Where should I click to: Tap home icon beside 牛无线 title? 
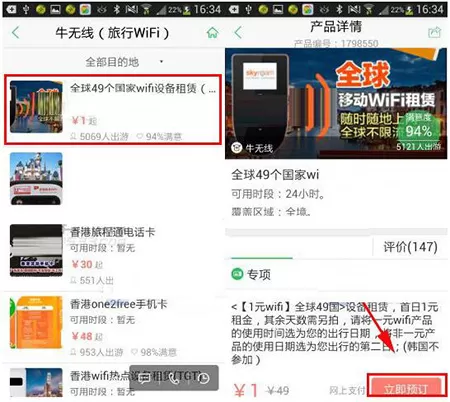[x=212, y=33]
